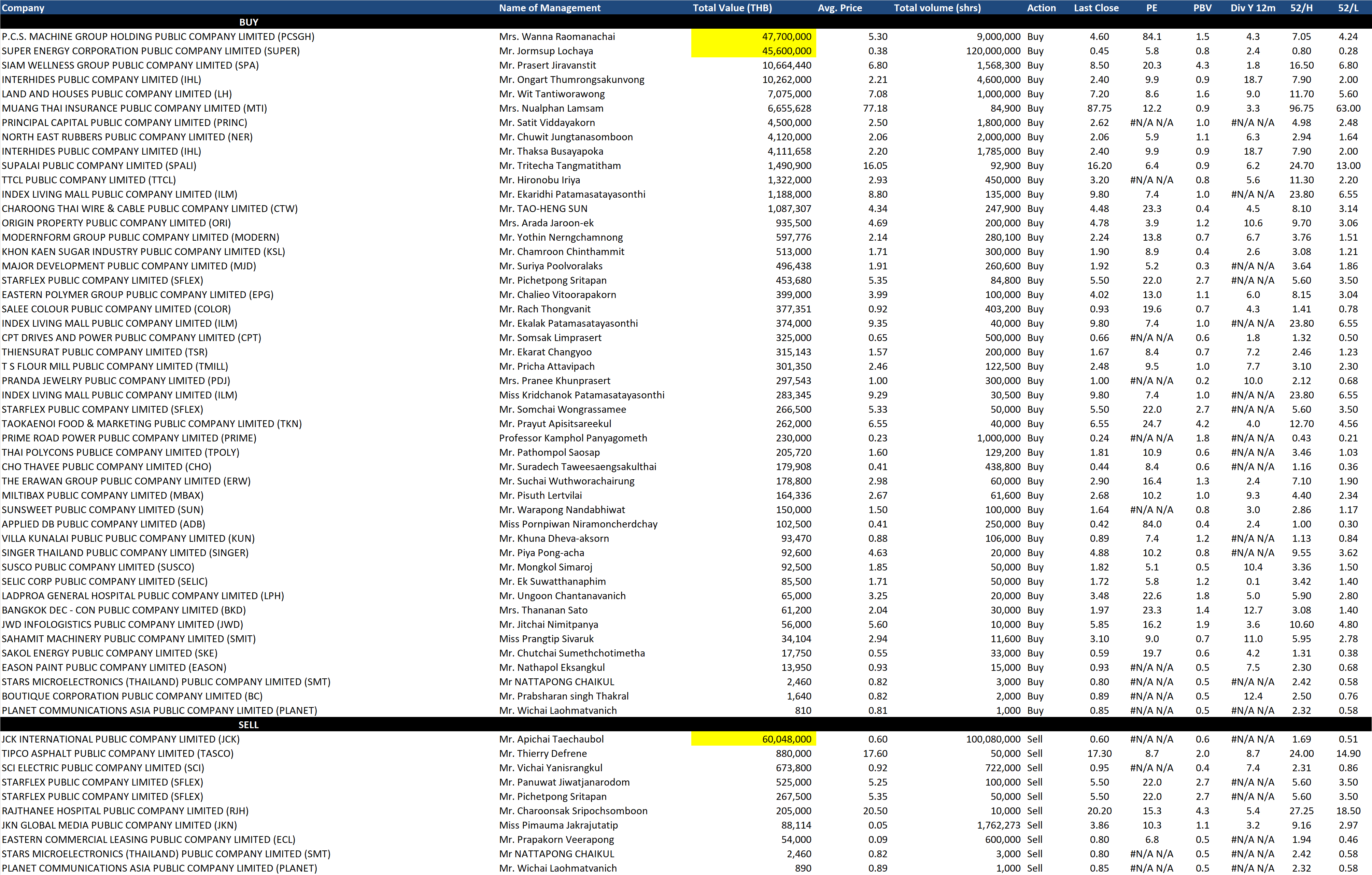Select EASON PAINT (EASON) company cell
This screenshot has width=1372, height=875.
[114, 668]
